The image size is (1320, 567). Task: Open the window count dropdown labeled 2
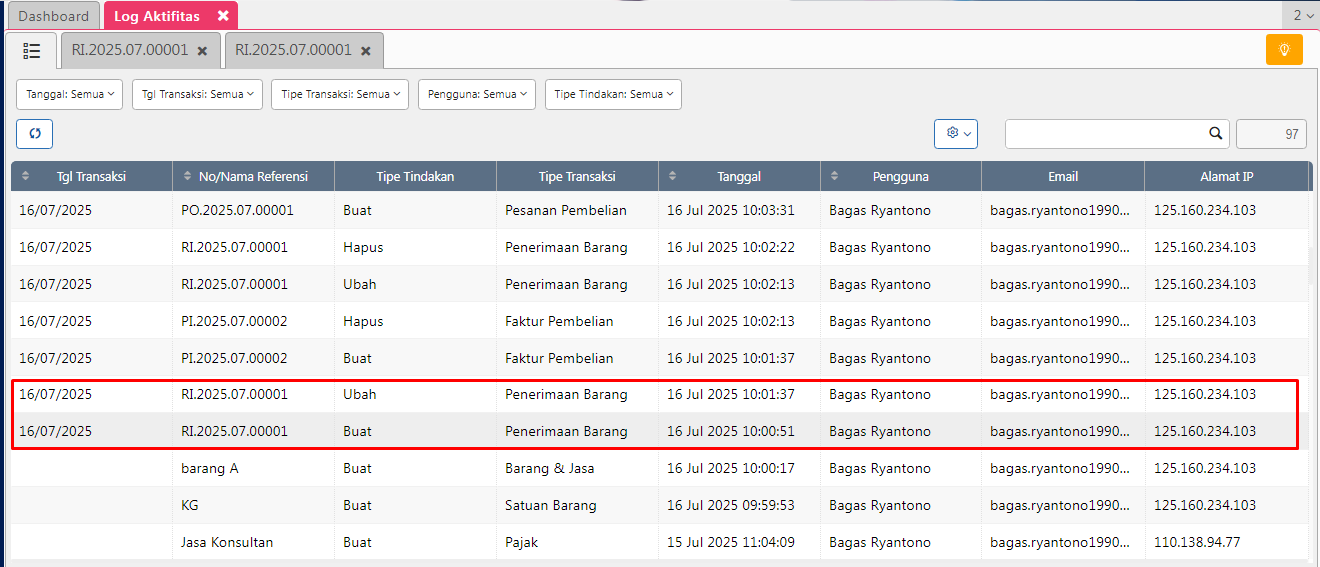pyautogui.click(x=1302, y=15)
